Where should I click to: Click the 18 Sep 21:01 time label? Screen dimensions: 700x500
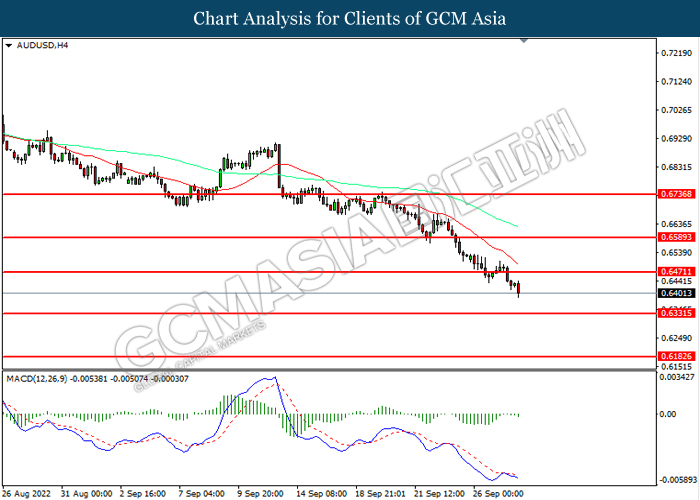click(x=380, y=494)
